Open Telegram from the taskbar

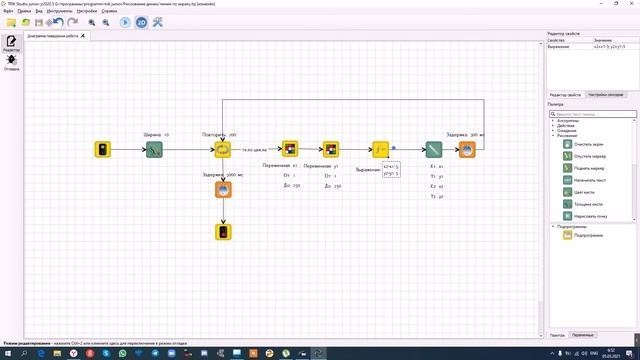[x=155, y=353]
